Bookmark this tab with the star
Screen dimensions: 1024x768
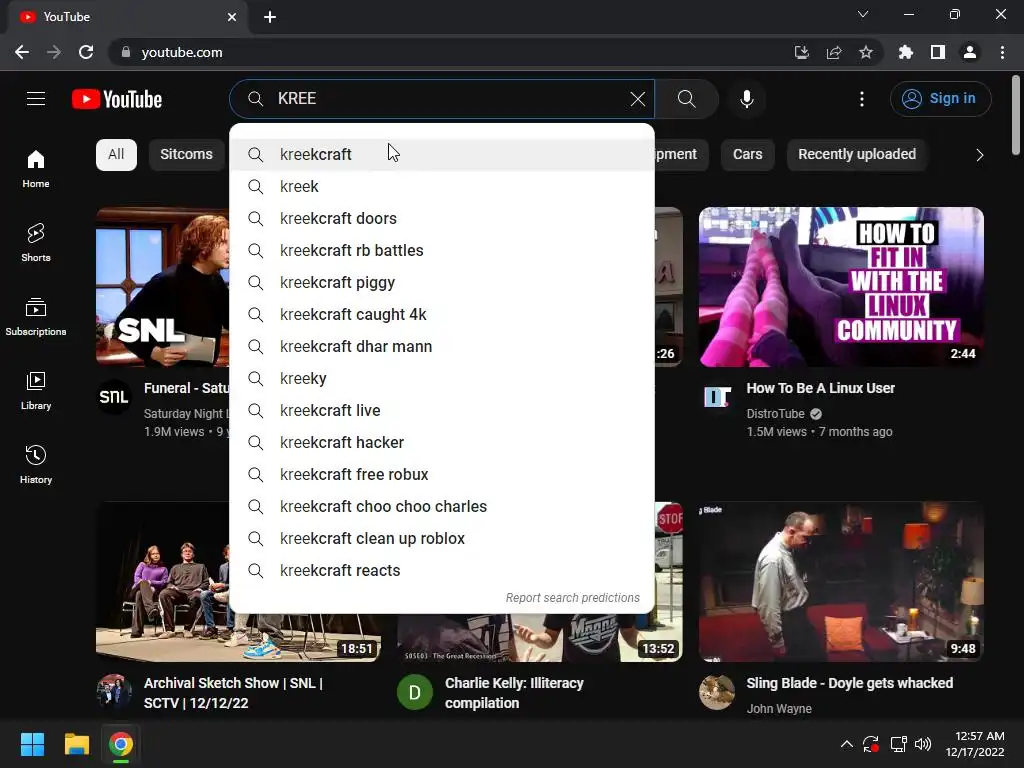865,52
